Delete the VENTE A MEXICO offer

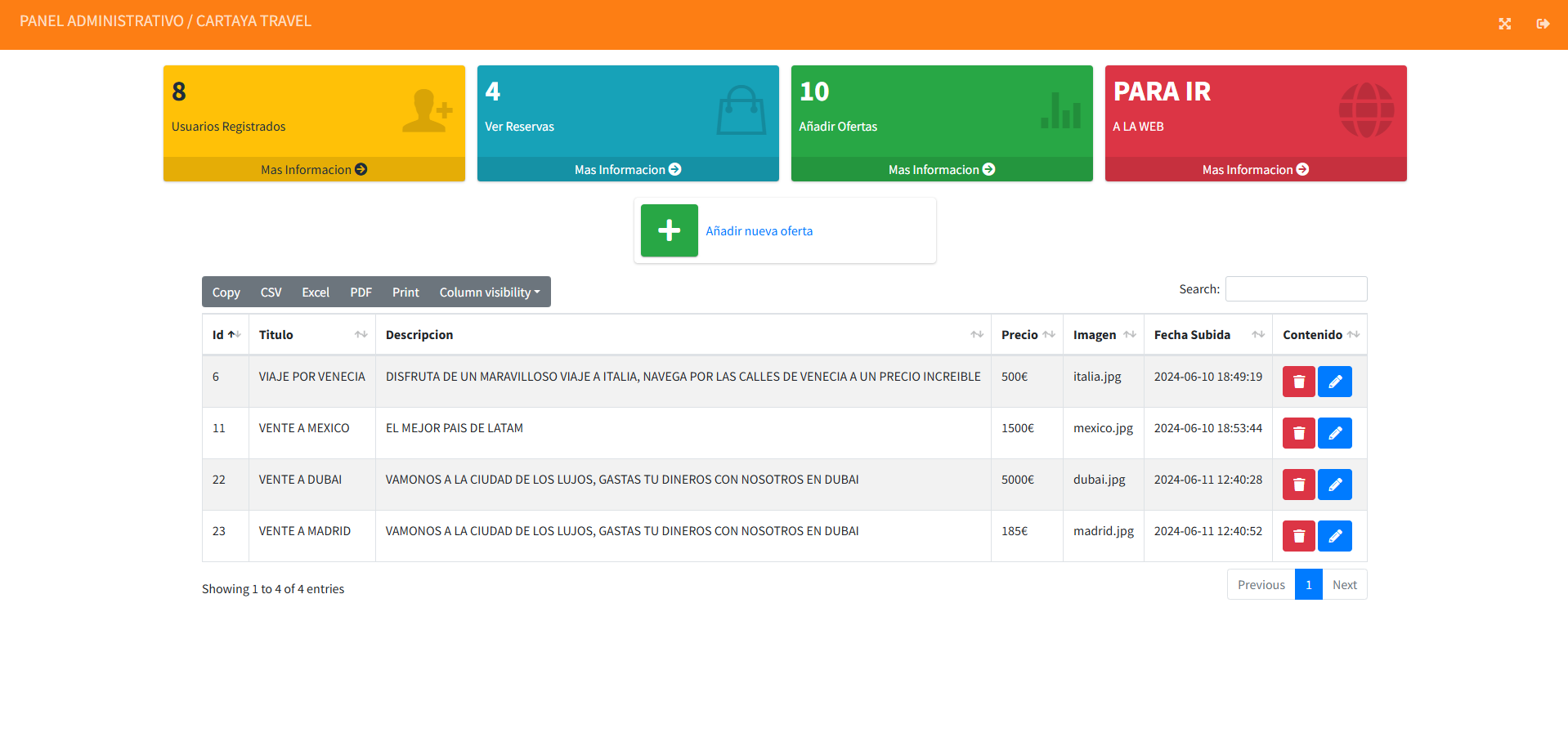[x=1298, y=433]
